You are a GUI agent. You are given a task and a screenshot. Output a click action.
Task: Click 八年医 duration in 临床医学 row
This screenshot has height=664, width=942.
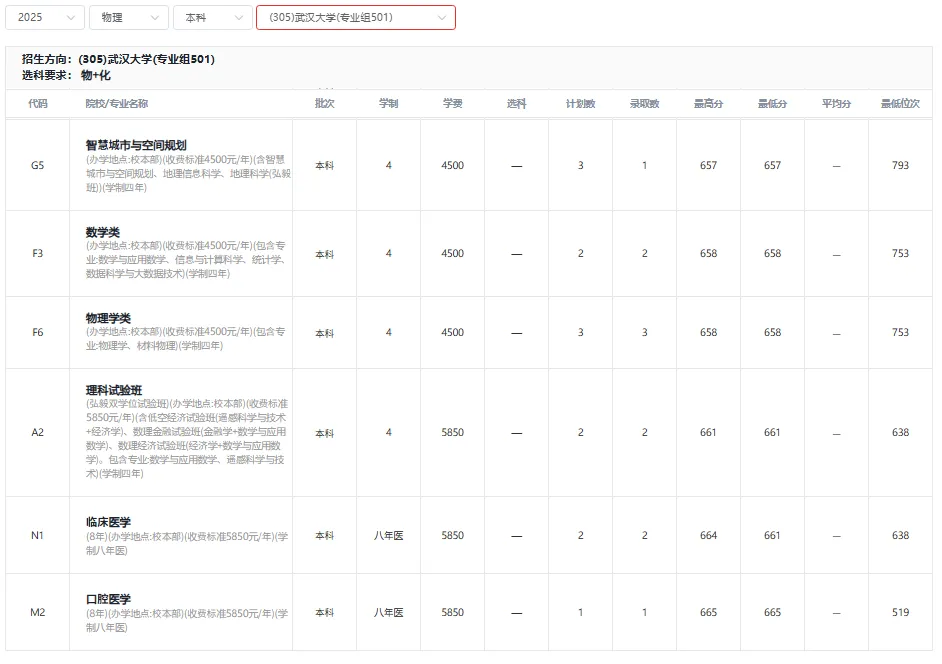[x=389, y=535]
